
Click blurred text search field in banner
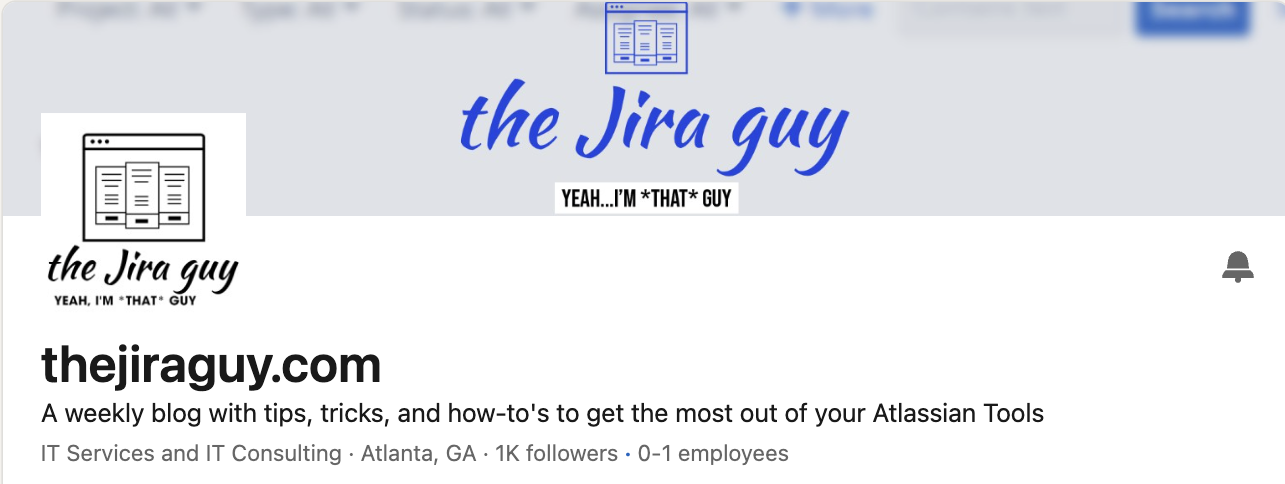tap(1010, 14)
